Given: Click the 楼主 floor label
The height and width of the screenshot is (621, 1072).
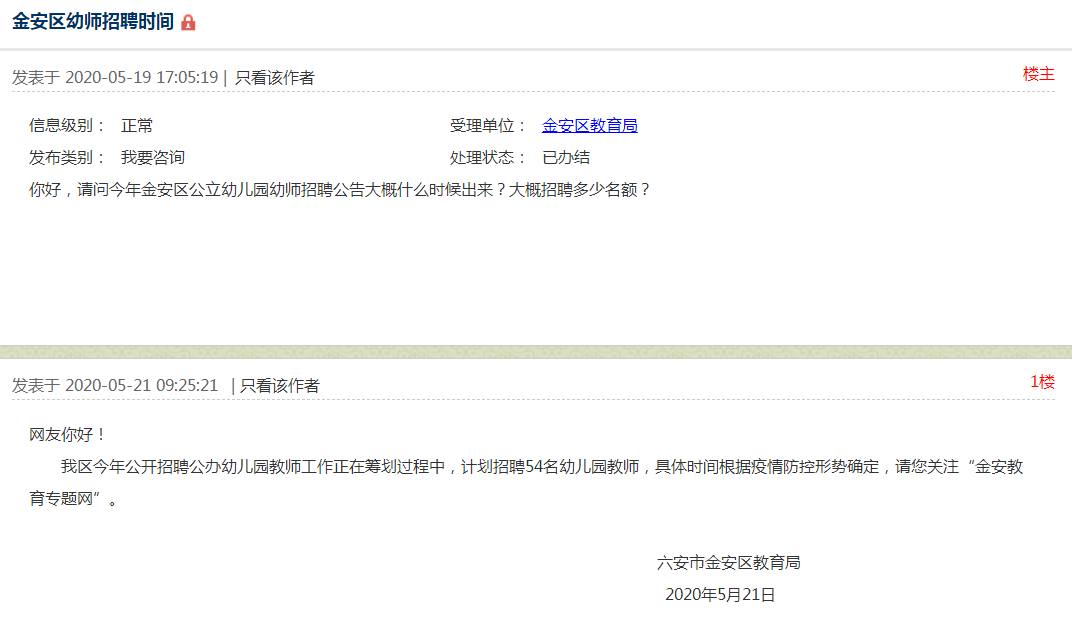Looking at the screenshot, I should (x=1038, y=74).
